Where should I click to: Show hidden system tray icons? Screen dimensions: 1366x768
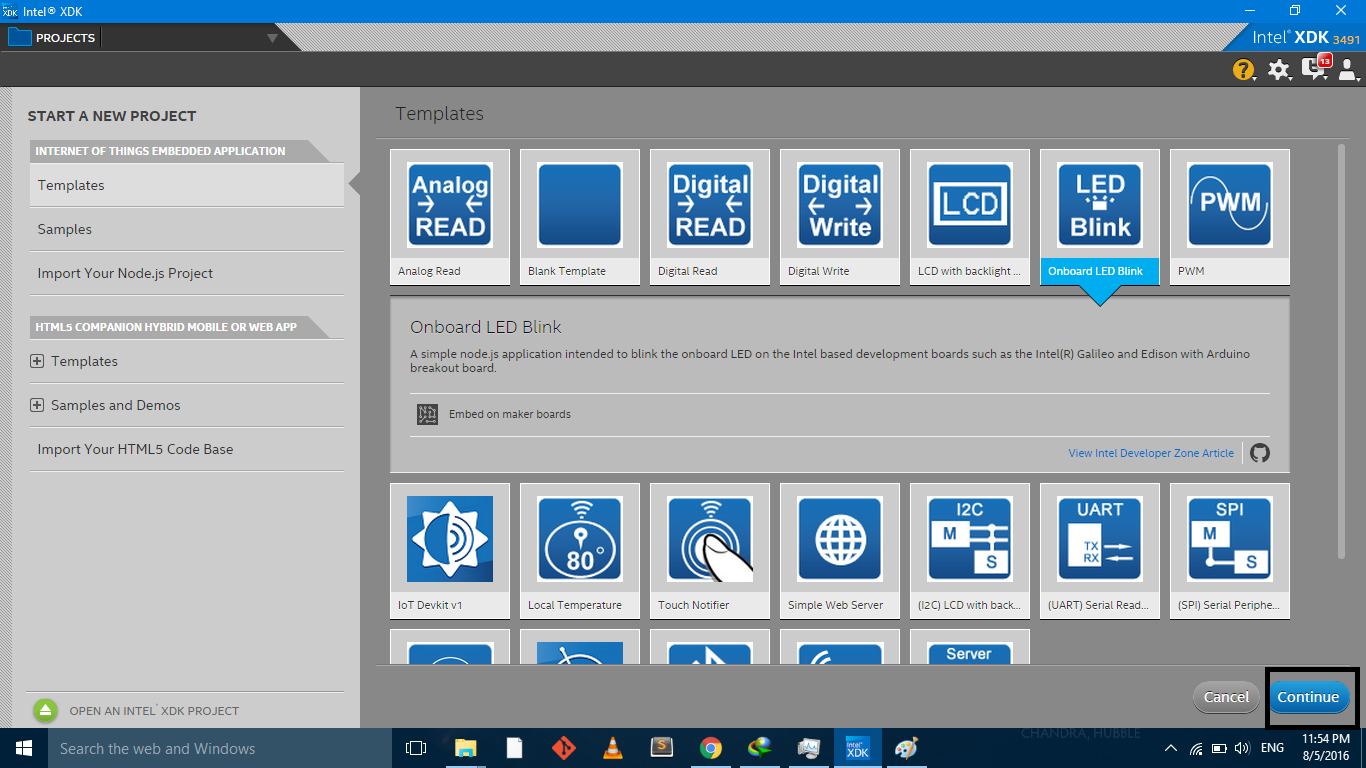click(1171, 748)
